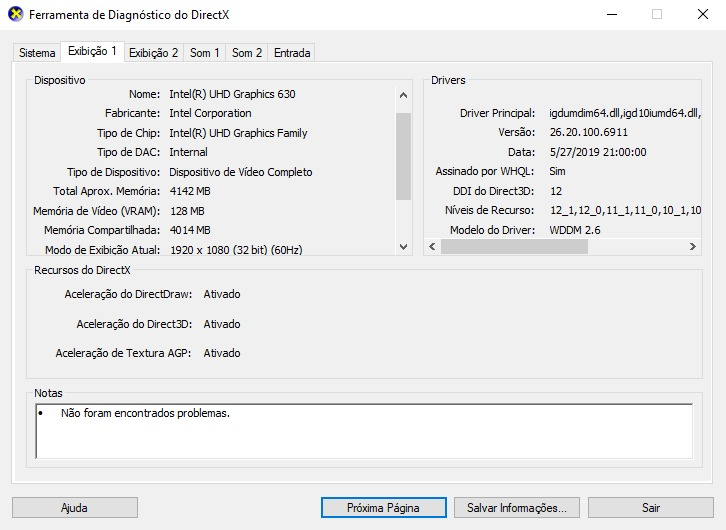Click Ativado next to Textura AGP
This screenshot has width=726, height=530.
pos(222,353)
